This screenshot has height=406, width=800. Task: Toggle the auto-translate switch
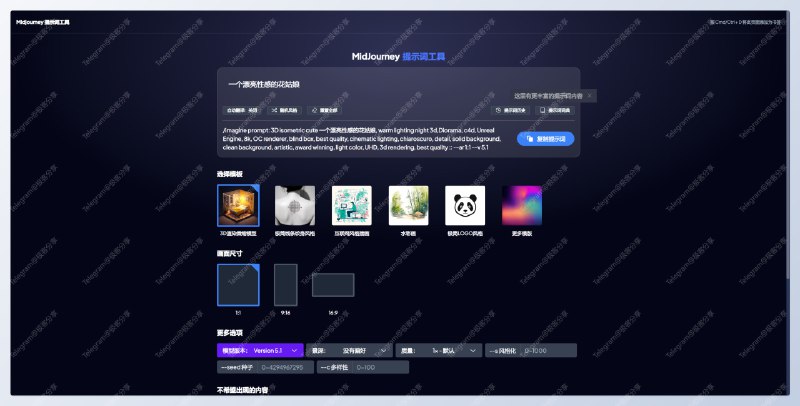[x=241, y=110]
